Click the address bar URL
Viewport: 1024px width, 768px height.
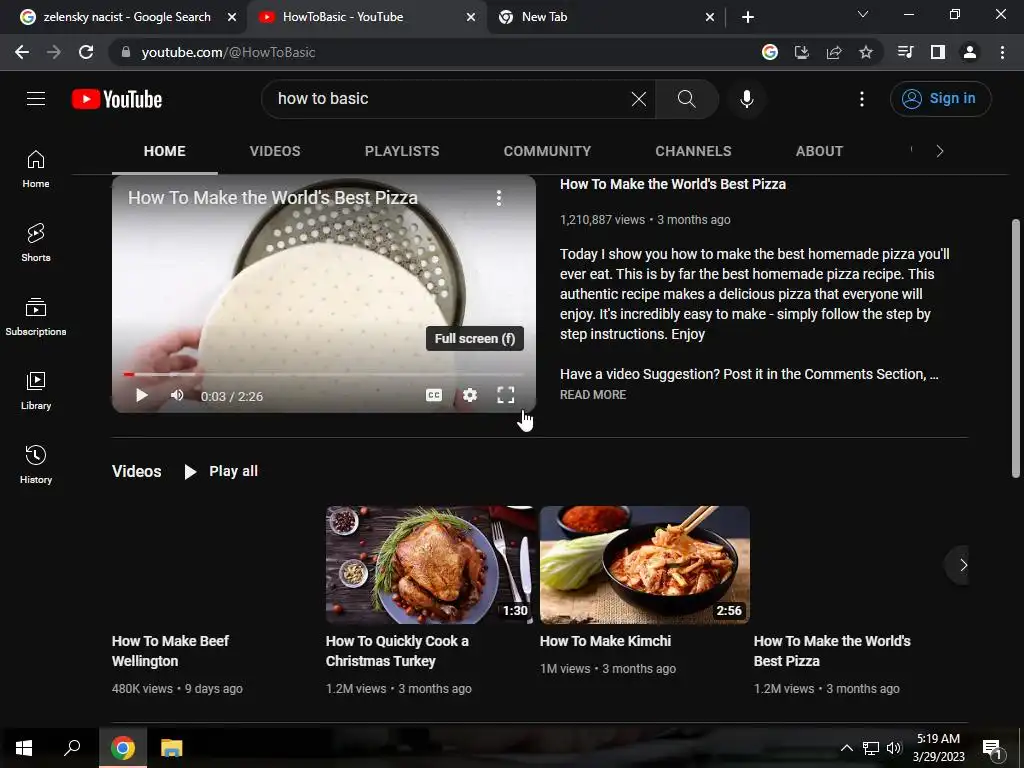pos(229,52)
